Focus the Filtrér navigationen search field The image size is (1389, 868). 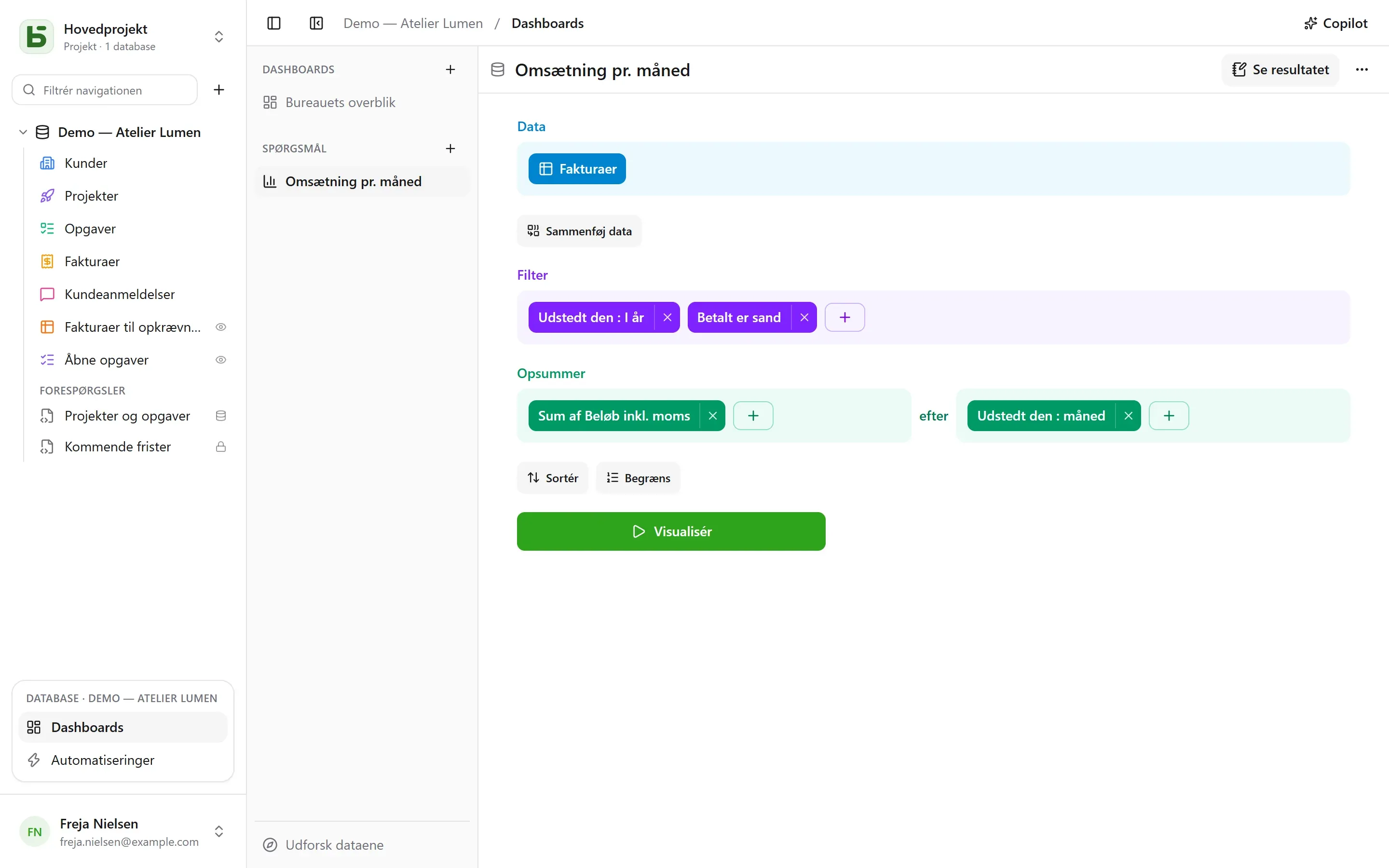pos(105,90)
